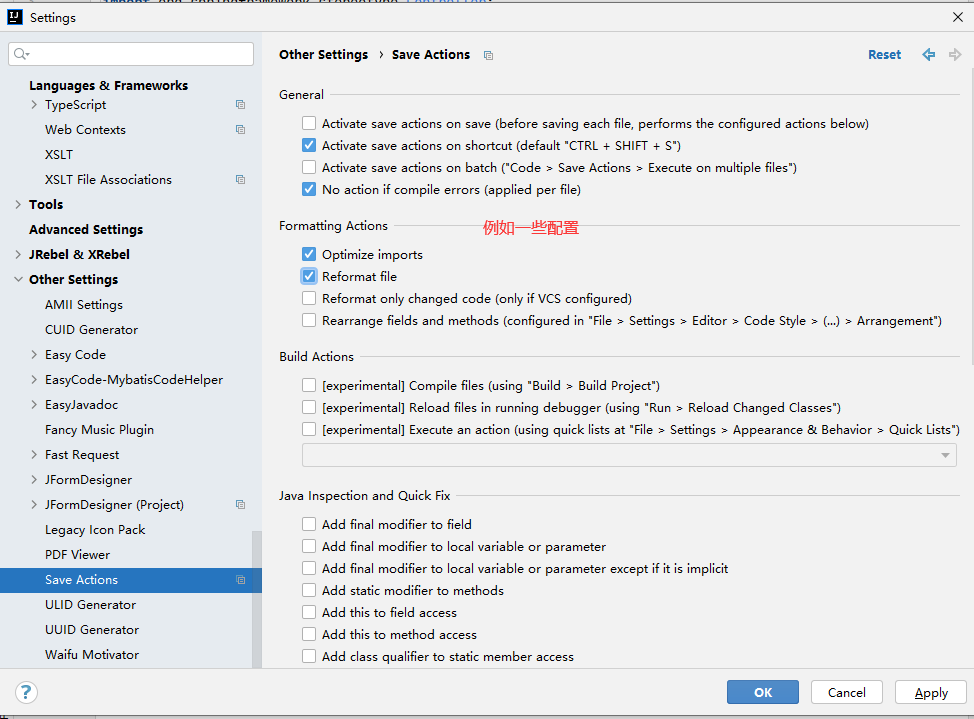Screen dimensions: 974x719
Task: Collapse the Other Settings section
Action: (18, 280)
